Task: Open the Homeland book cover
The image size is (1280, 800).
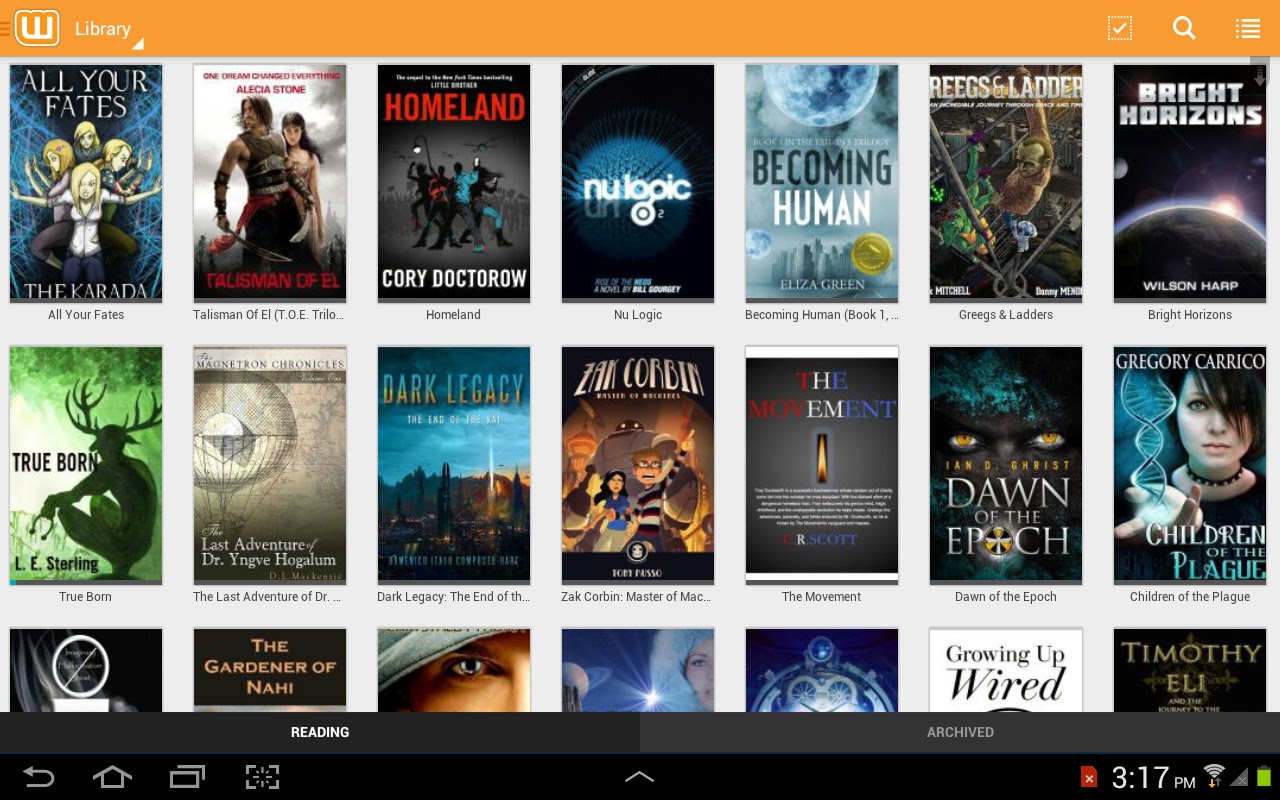Action: 454,183
